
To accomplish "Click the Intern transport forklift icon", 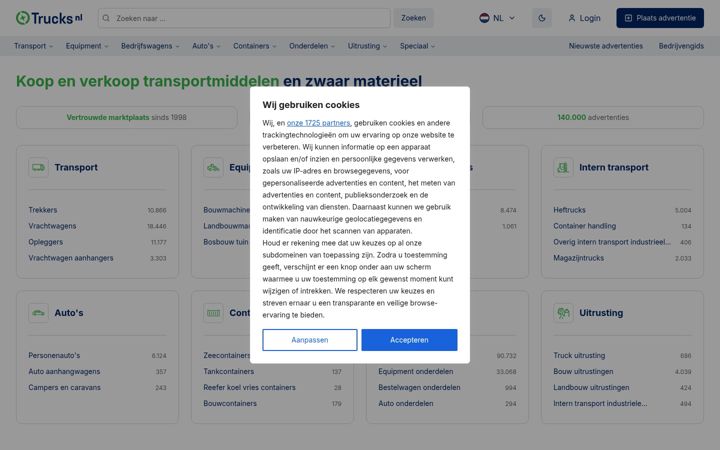I will [x=563, y=168].
